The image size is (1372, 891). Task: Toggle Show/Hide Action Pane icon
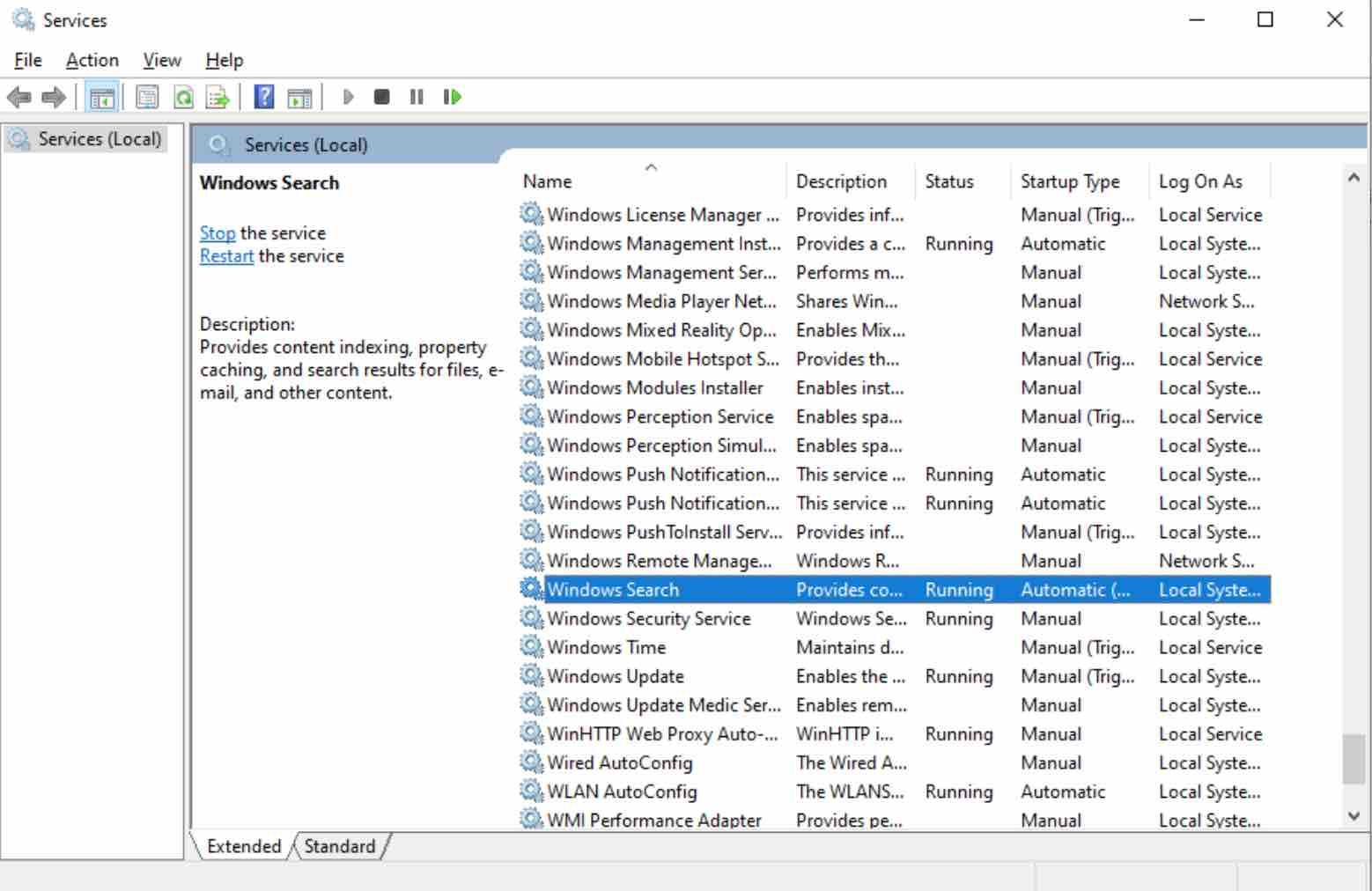[299, 97]
